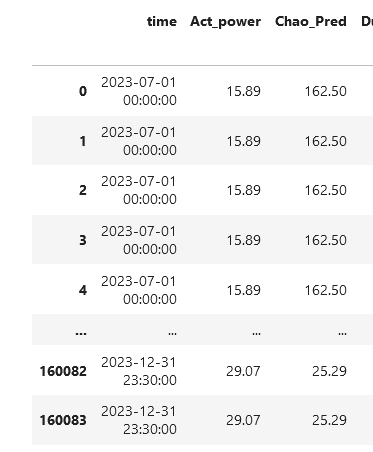
Task: Click the time cell in row 160082
Action: pos(139,371)
